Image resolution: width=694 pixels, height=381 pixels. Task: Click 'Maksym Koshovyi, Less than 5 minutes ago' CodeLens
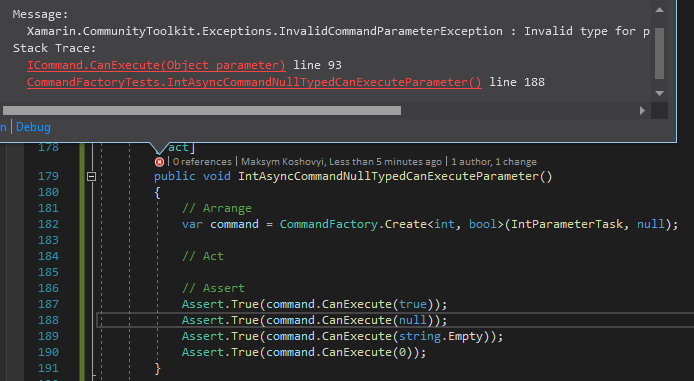[x=341, y=162]
